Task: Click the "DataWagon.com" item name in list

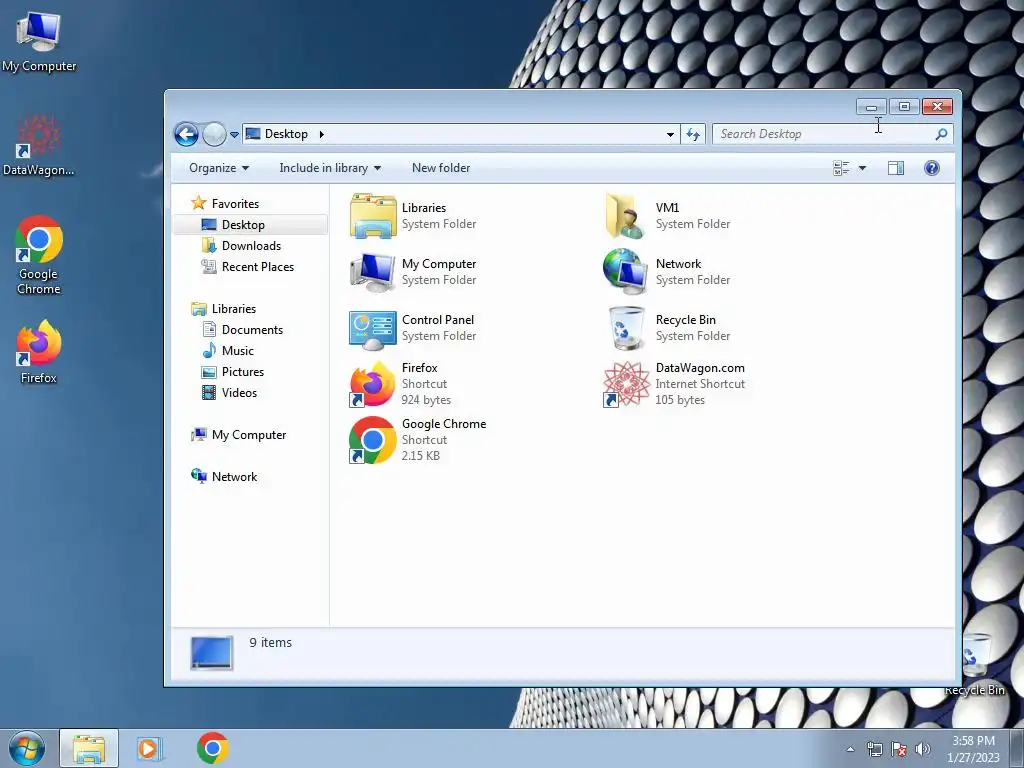Action: [700, 368]
